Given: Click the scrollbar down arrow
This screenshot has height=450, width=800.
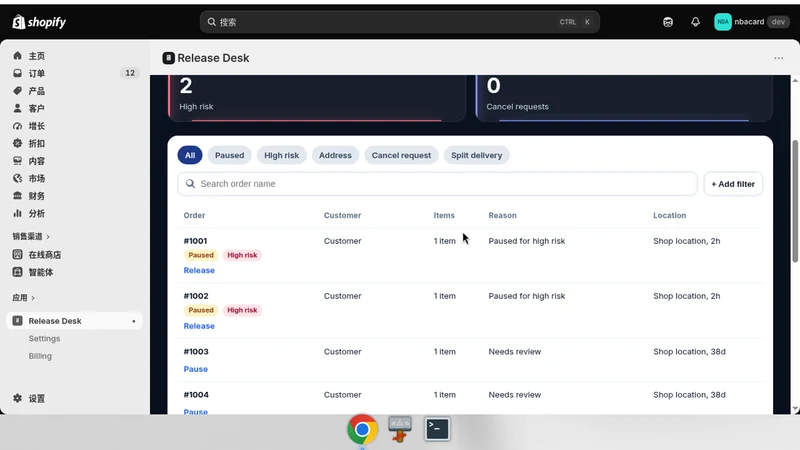Looking at the screenshot, I should [795, 409].
